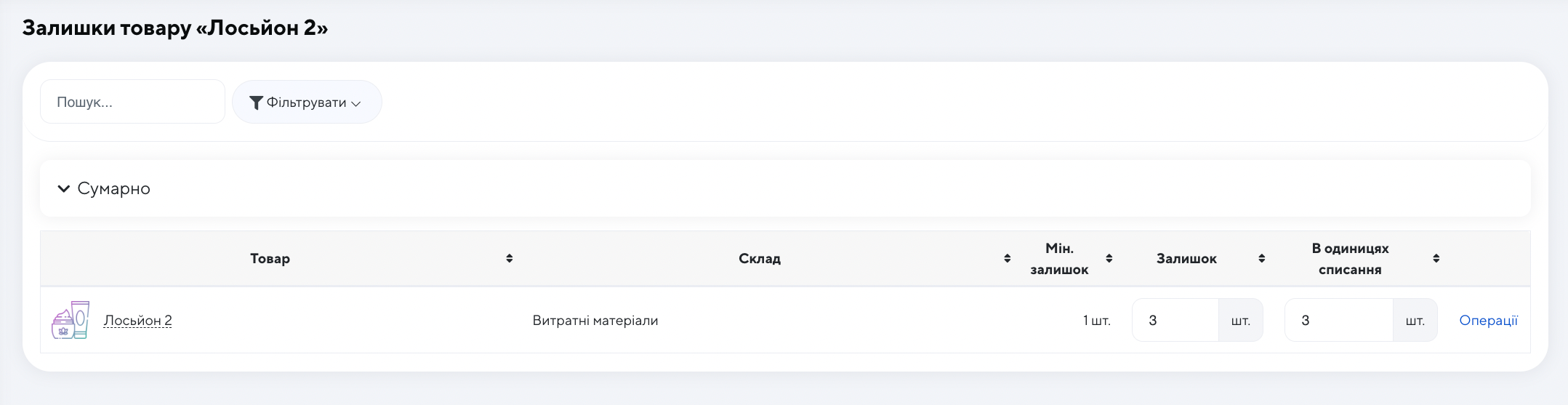Open the Лосьйон 2 product link
Image resolution: width=1568 pixels, height=405 pixels.
pyautogui.click(x=137, y=320)
